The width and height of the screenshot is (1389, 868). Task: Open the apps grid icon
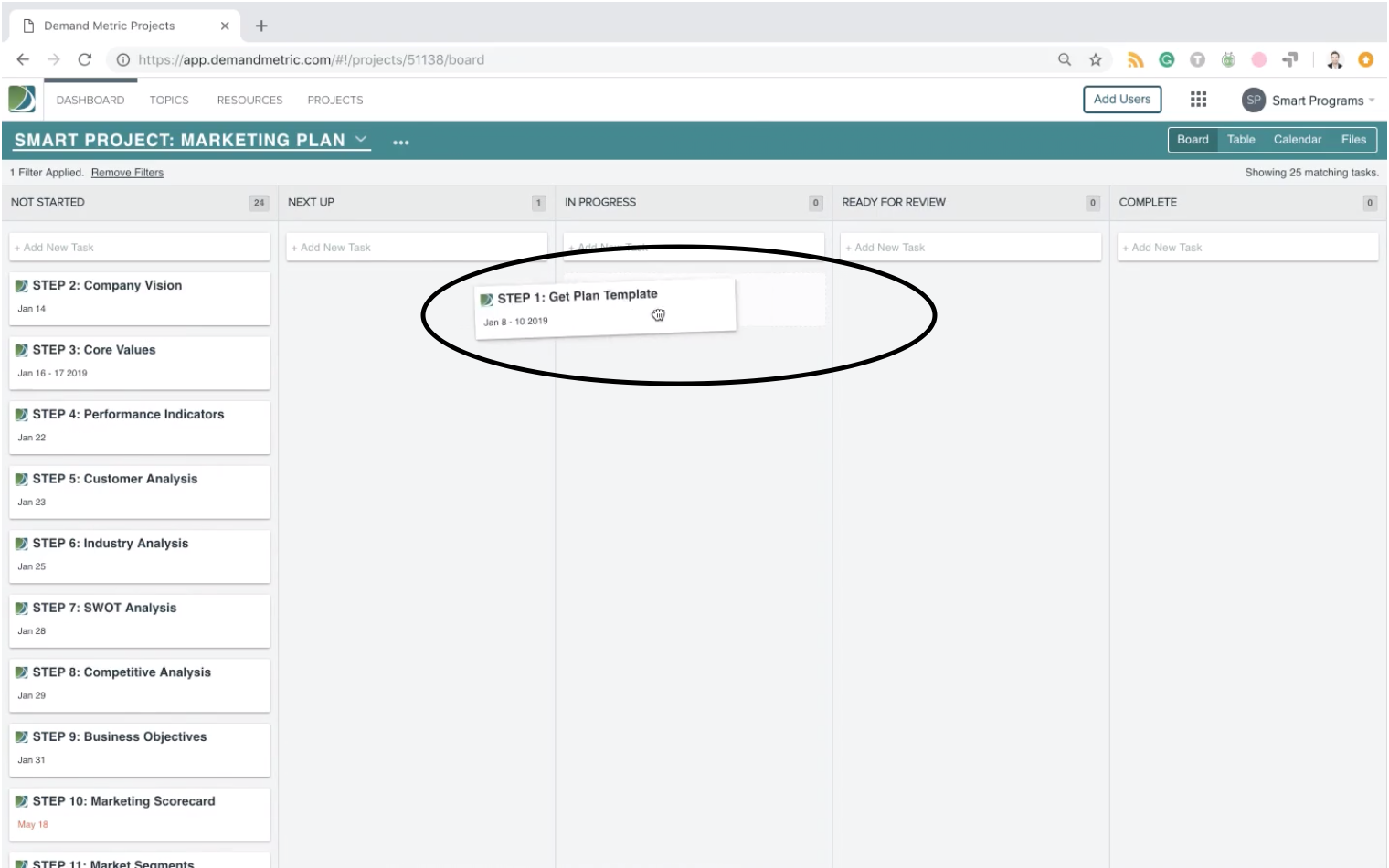point(1198,100)
